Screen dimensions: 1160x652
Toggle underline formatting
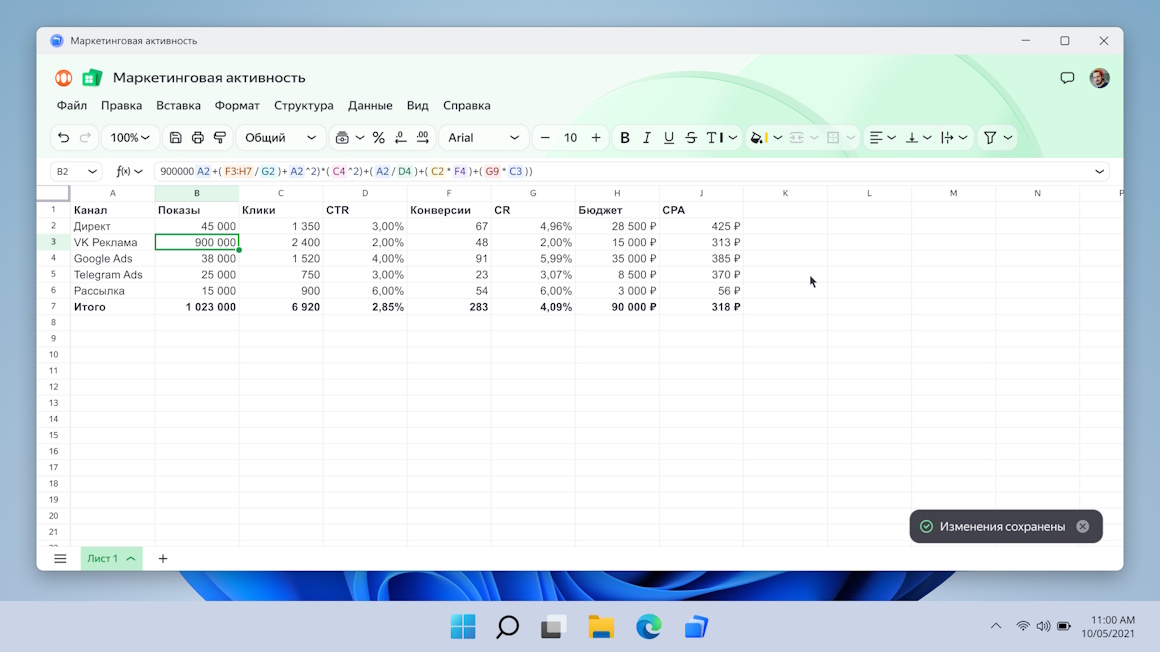tap(669, 138)
